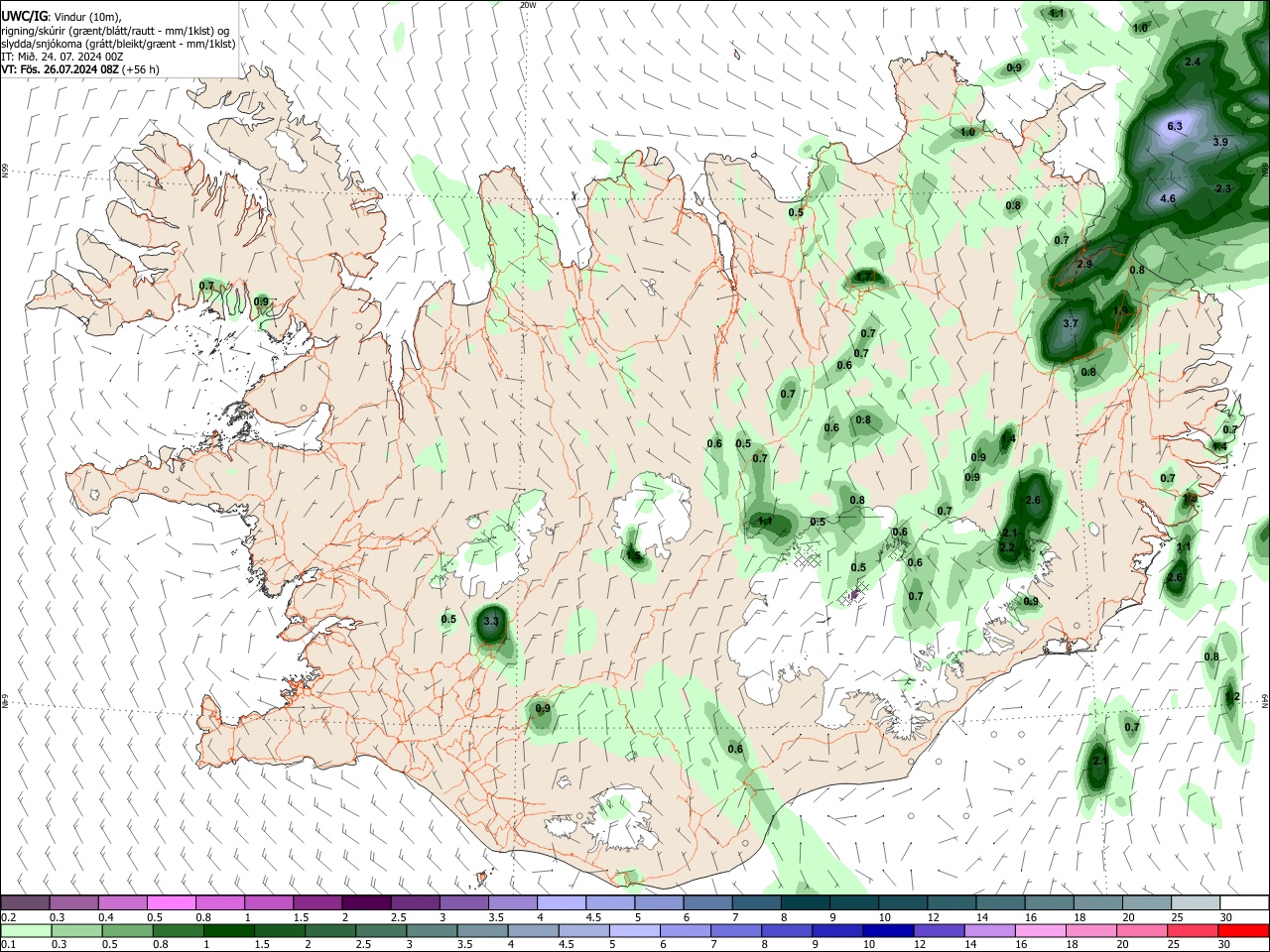Click the 0.7 value in the Westfjords
The width and height of the screenshot is (1270, 952).
(206, 286)
